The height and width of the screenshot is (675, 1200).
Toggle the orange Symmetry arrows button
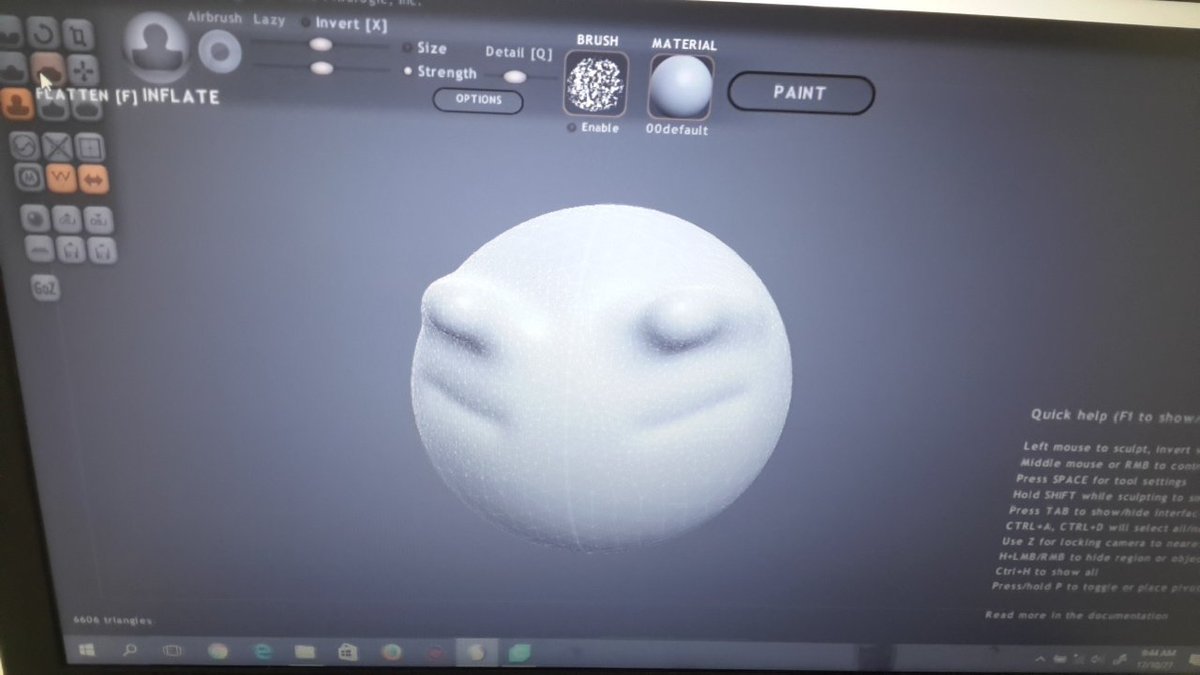point(94,180)
